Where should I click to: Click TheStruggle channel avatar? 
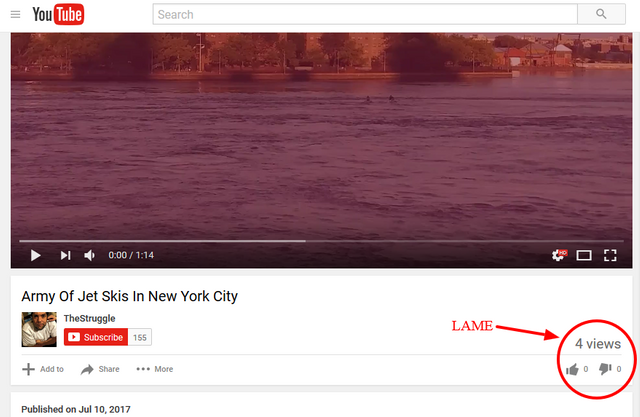39,329
